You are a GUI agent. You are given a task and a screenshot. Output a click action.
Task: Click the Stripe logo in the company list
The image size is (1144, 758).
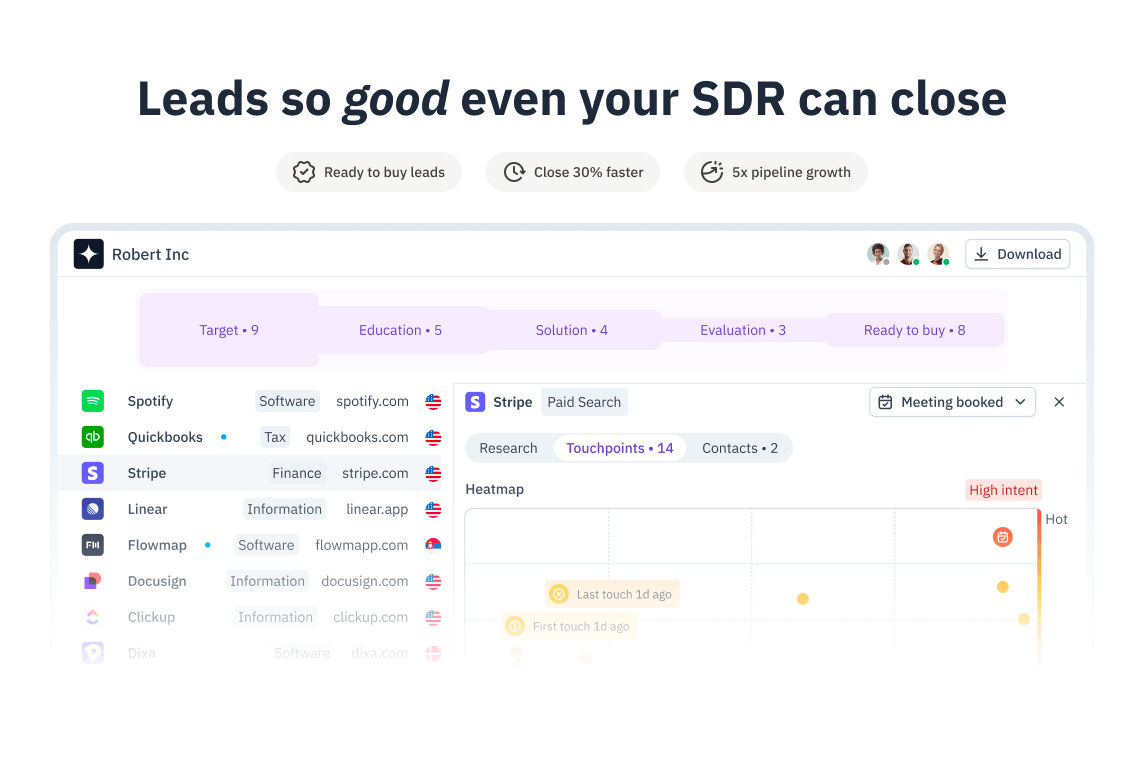pos(93,473)
